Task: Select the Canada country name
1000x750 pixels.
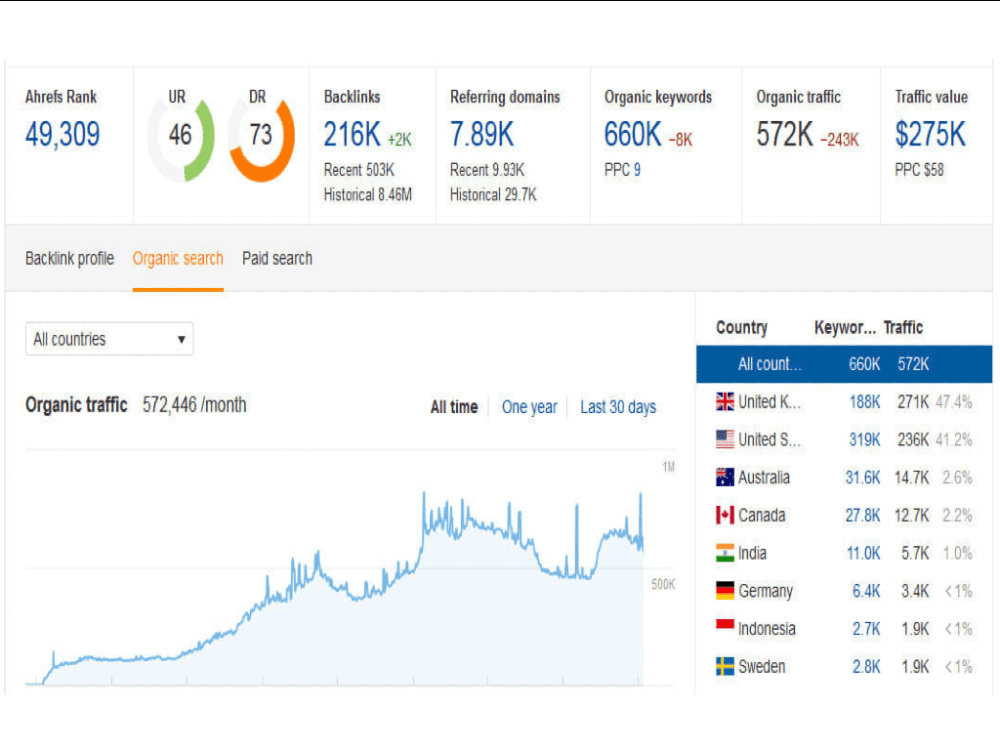Action: pos(762,515)
